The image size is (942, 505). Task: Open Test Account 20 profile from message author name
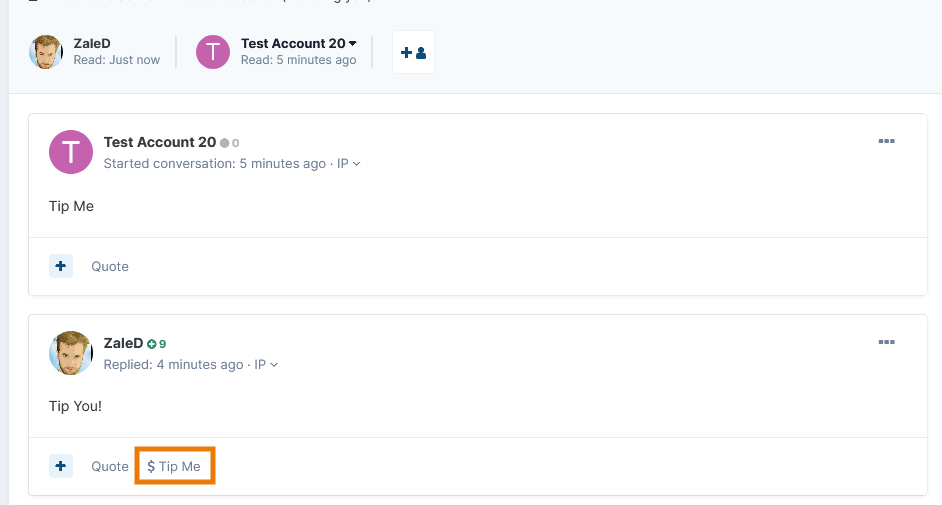click(160, 142)
